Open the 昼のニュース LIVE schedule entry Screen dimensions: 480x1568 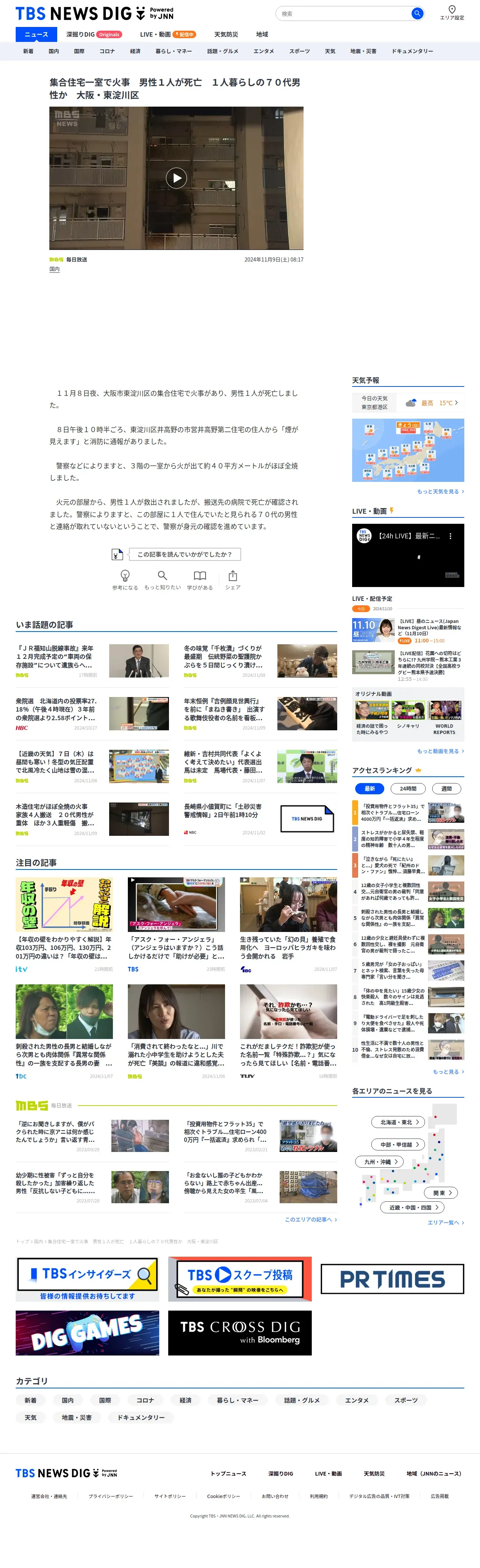[408, 631]
